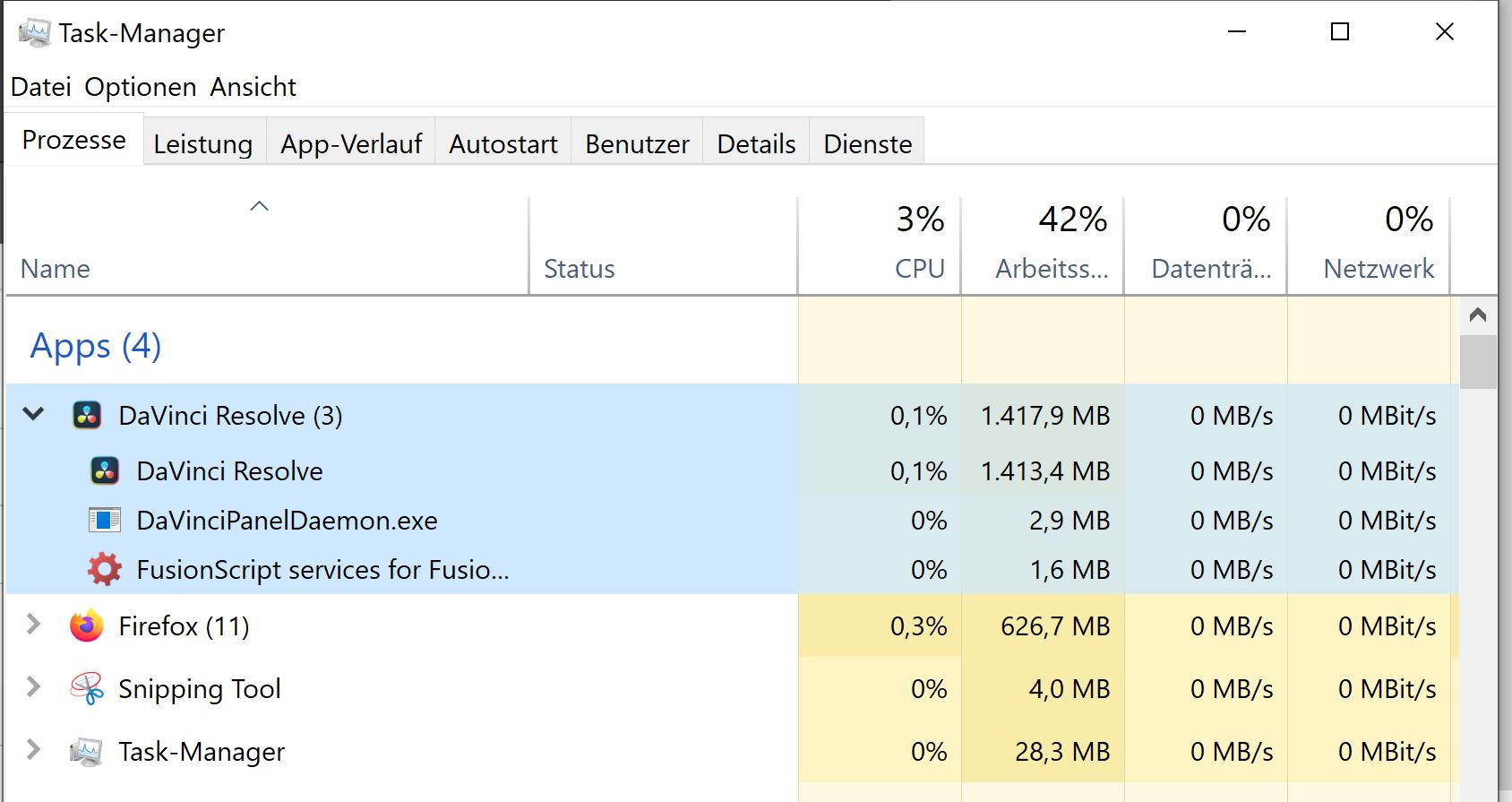1512x802 pixels.
Task: Click the 3% total CPU usage
Action: (921, 220)
